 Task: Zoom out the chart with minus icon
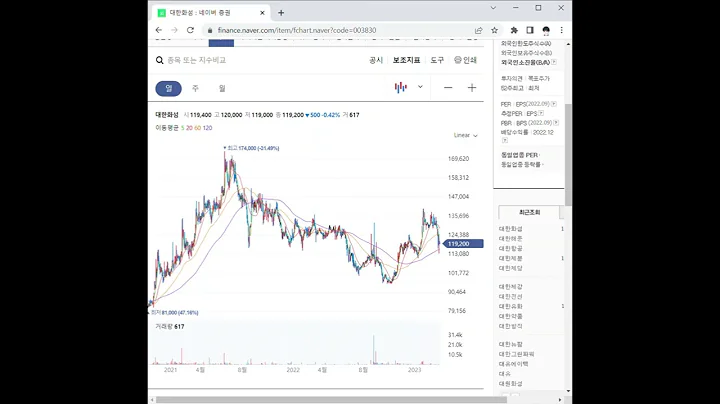click(448, 88)
